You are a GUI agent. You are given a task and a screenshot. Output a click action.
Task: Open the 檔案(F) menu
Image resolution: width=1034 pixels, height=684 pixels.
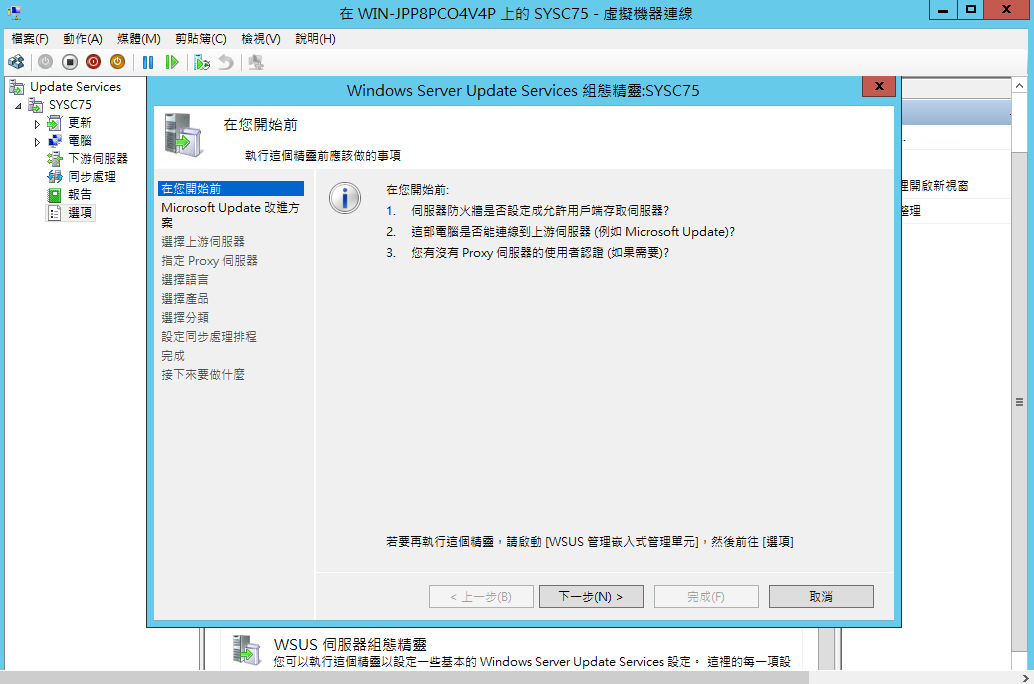click(x=30, y=39)
